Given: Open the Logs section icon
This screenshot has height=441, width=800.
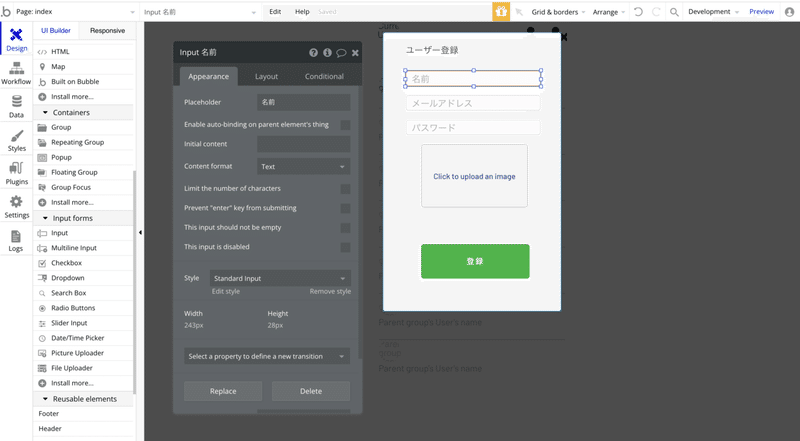Looking at the screenshot, I should (16, 236).
